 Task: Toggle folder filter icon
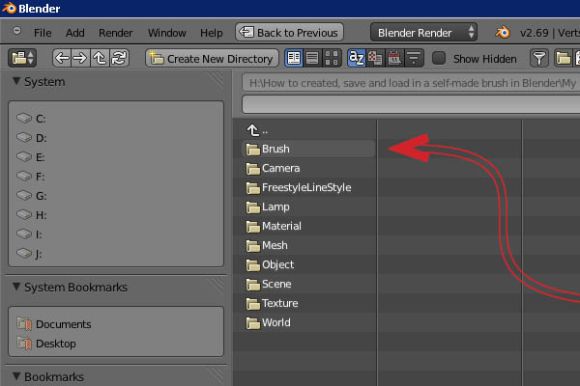[563, 58]
